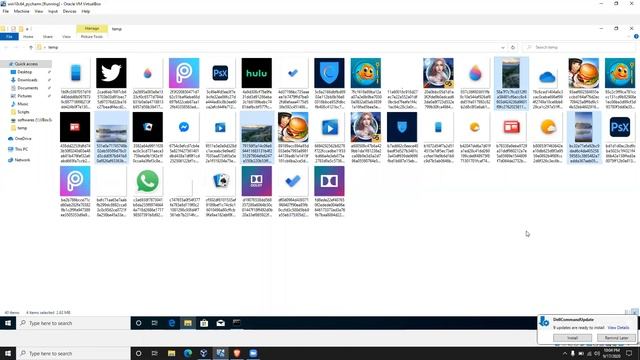Image resolution: width=640 pixels, height=360 pixels.
Task: Open Explorer help question mark icon
Action: 636,36
